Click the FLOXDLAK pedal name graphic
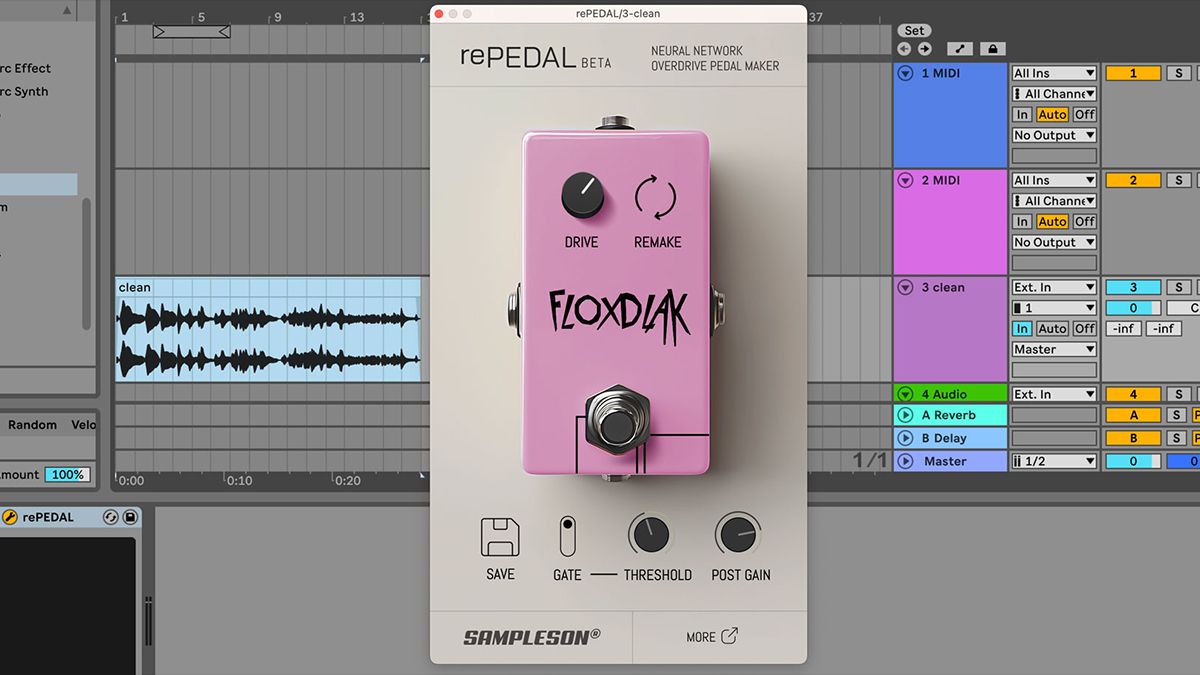1200x675 pixels. (x=619, y=316)
